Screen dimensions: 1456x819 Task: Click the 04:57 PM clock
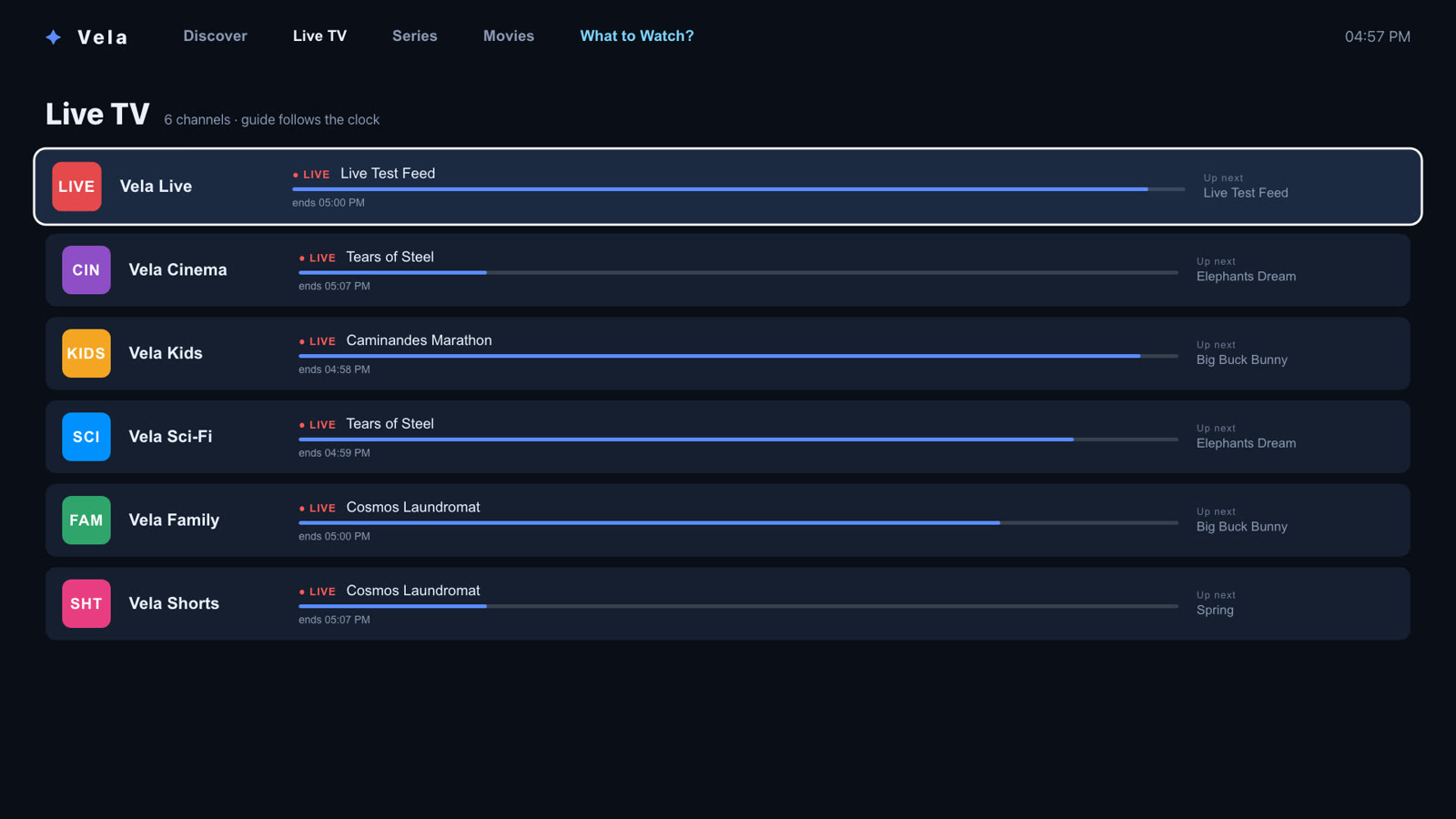click(1378, 37)
